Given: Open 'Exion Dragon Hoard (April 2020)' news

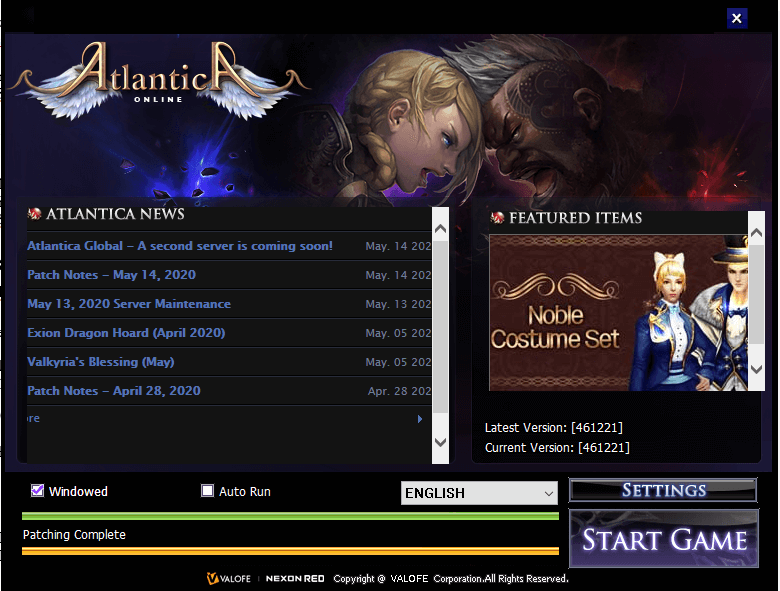Looking at the screenshot, I should [x=126, y=333].
